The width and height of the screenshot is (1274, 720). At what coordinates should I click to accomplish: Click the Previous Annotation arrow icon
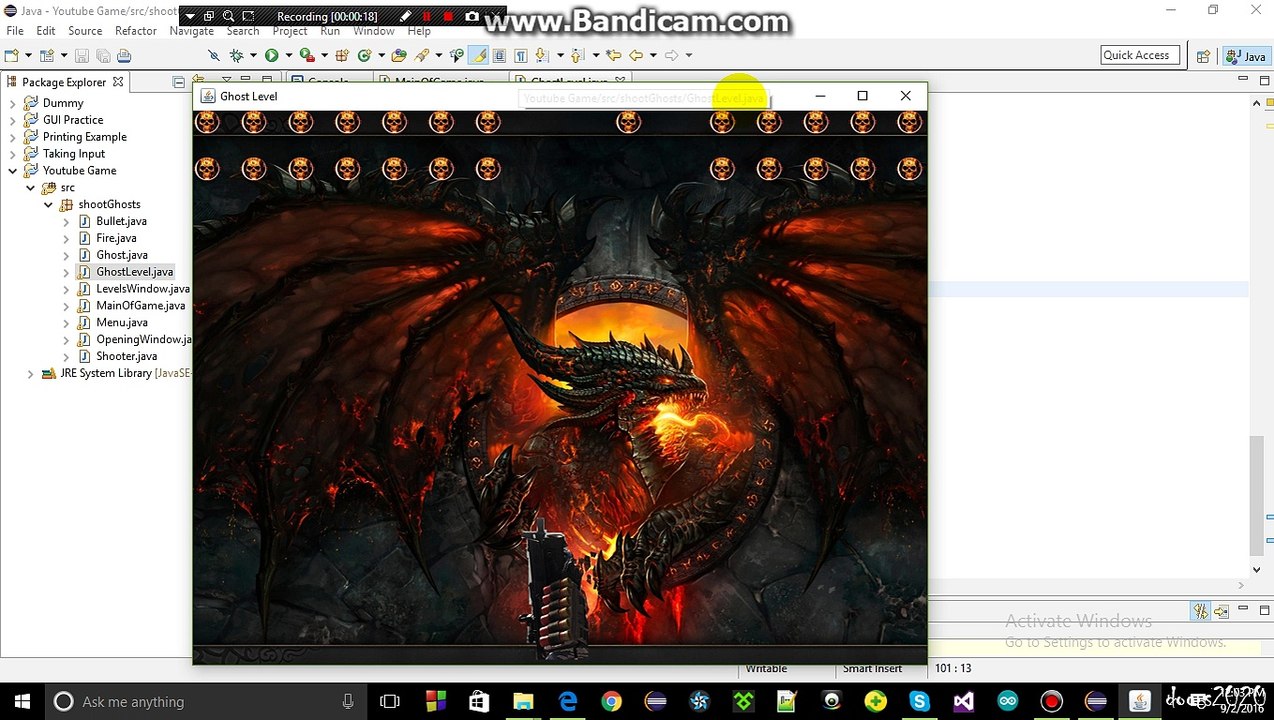577,55
